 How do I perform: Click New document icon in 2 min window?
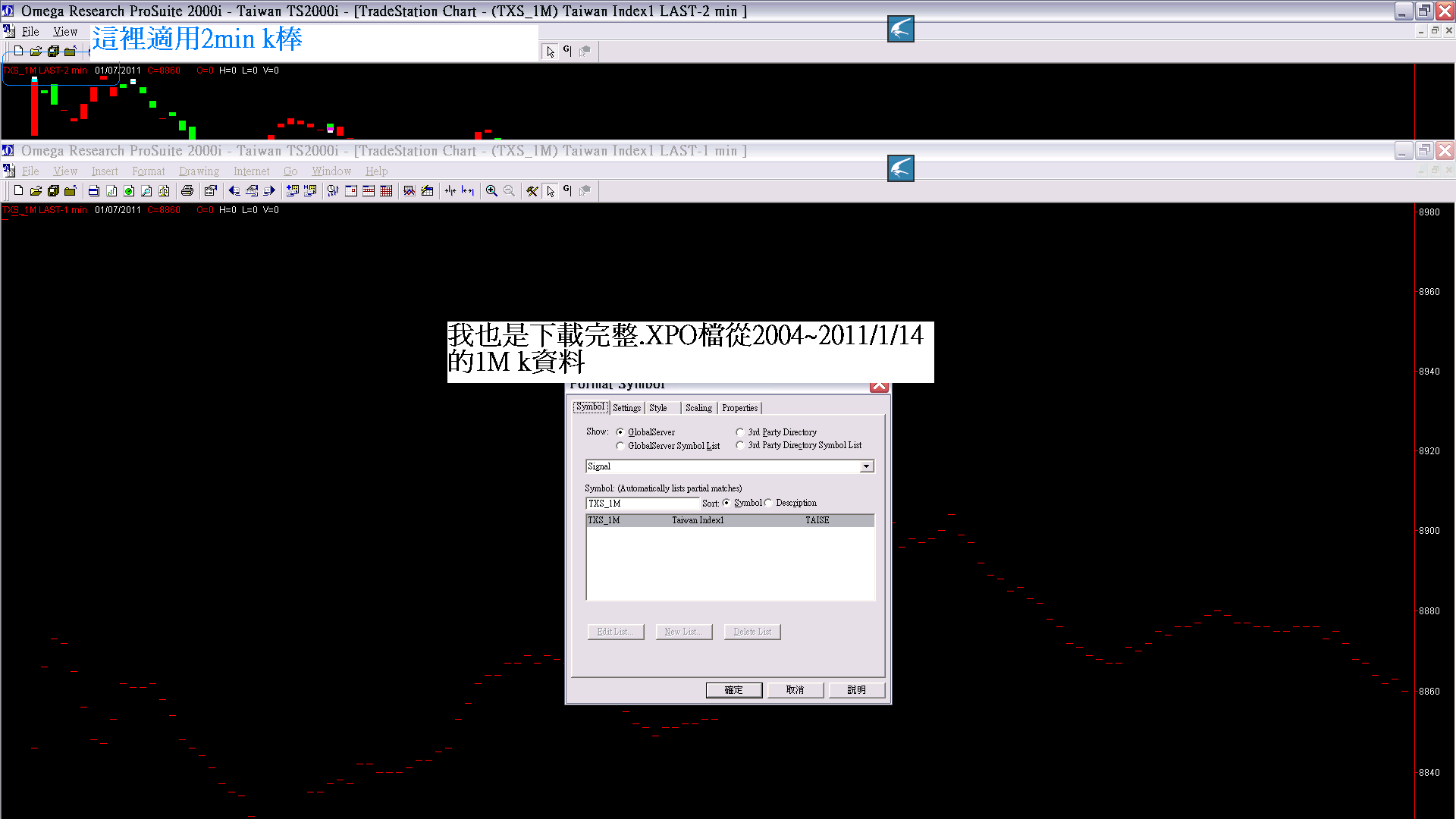point(18,51)
